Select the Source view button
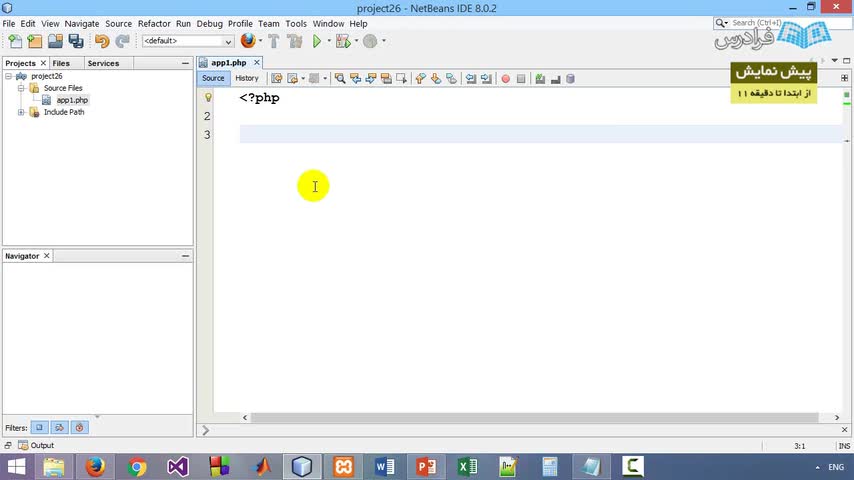 coord(213,78)
